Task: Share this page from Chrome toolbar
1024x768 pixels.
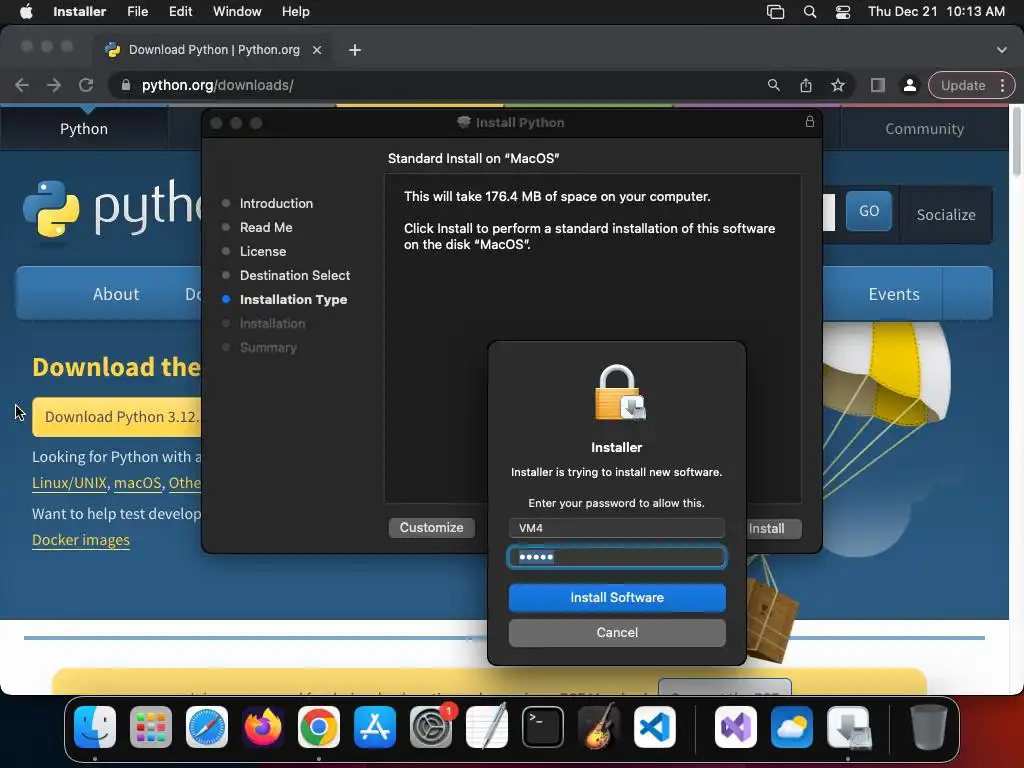Action: click(806, 85)
